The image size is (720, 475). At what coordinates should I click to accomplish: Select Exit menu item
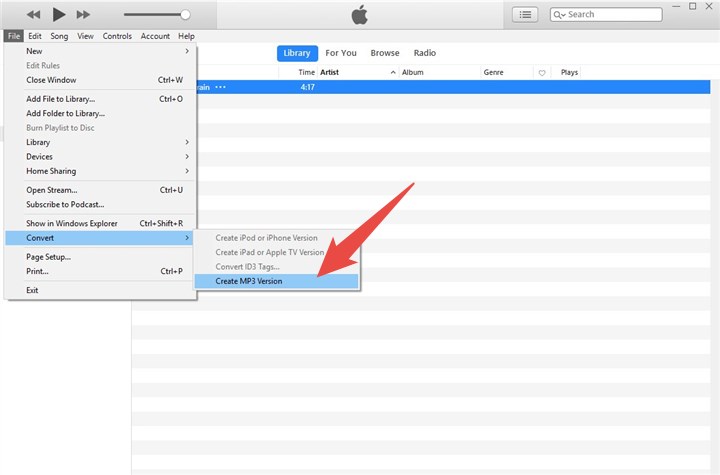(101, 290)
